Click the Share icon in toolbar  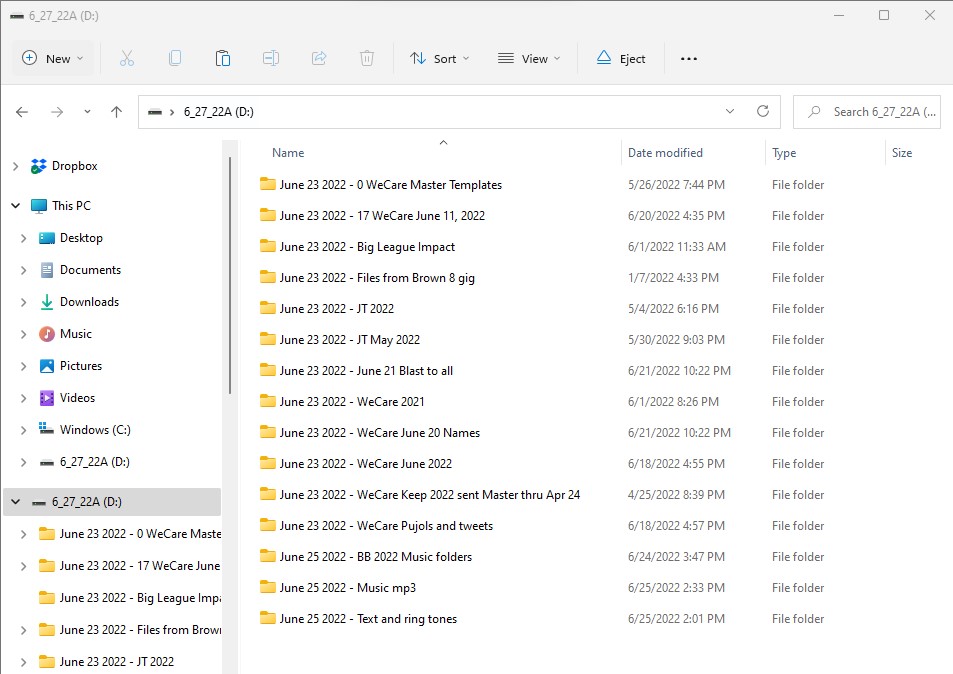click(x=319, y=58)
